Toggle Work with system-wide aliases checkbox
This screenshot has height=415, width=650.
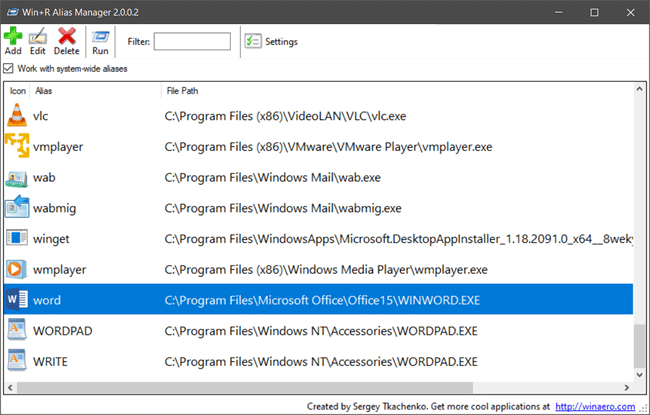8,68
